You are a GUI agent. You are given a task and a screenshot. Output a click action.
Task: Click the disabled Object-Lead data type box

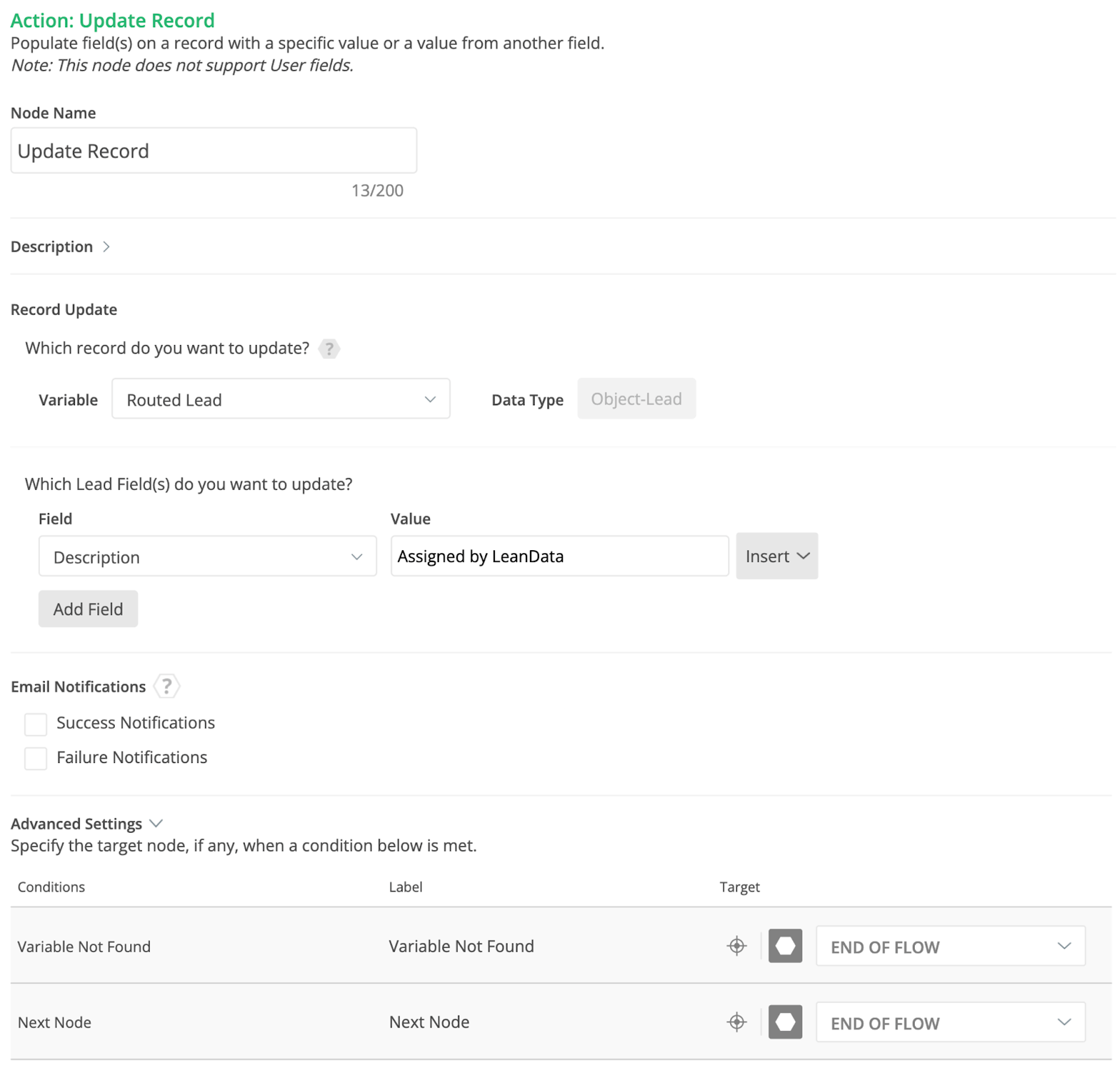coord(636,399)
